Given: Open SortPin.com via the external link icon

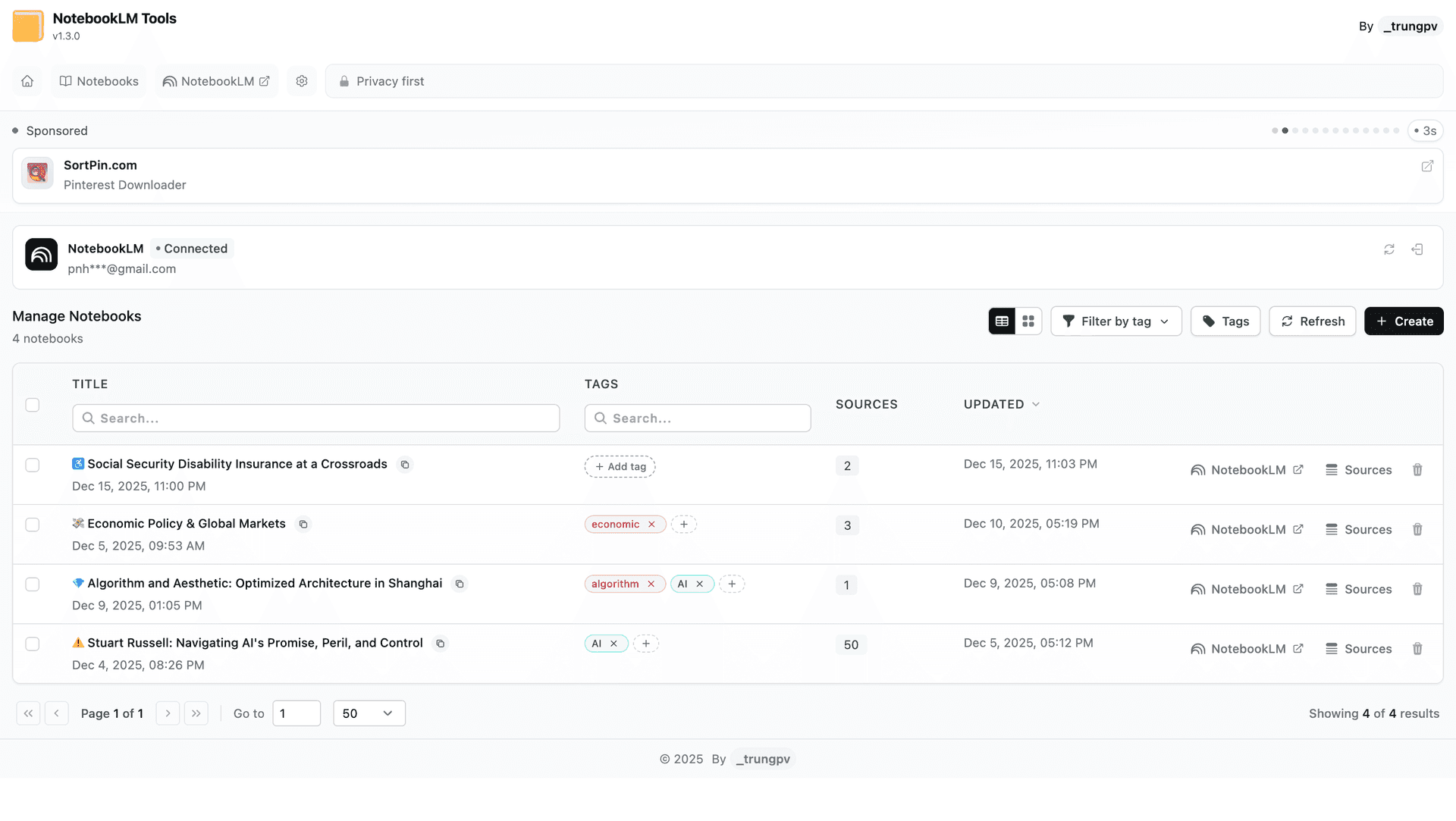Looking at the screenshot, I should pos(1428,166).
